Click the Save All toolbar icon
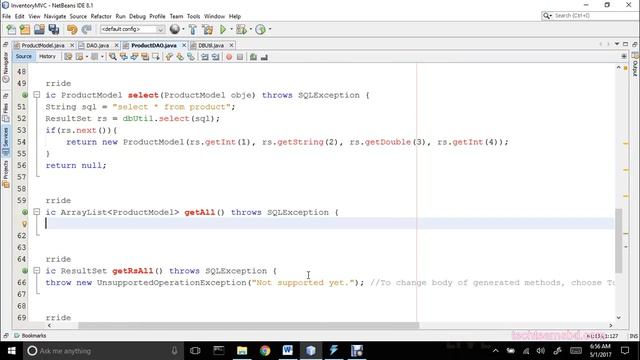 click(x=54, y=29)
